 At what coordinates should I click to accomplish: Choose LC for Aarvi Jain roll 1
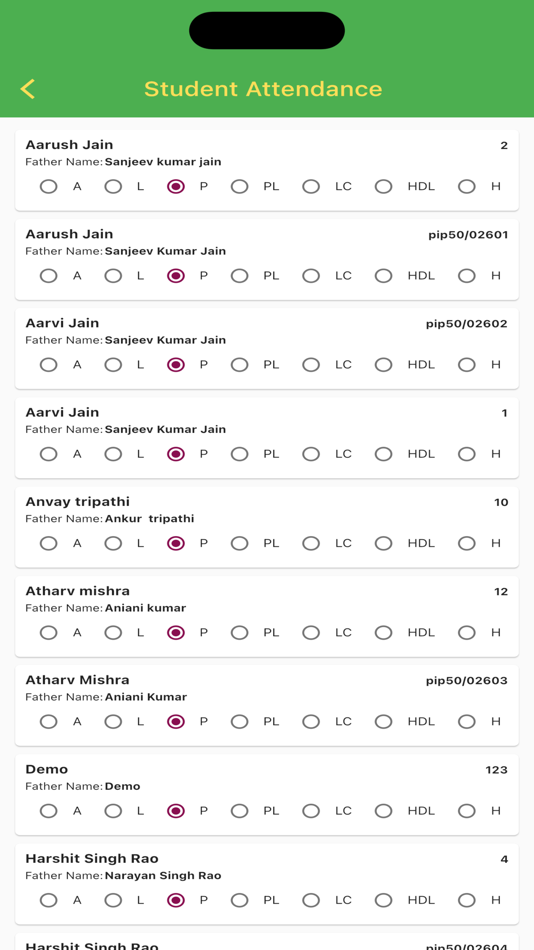tap(311, 454)
